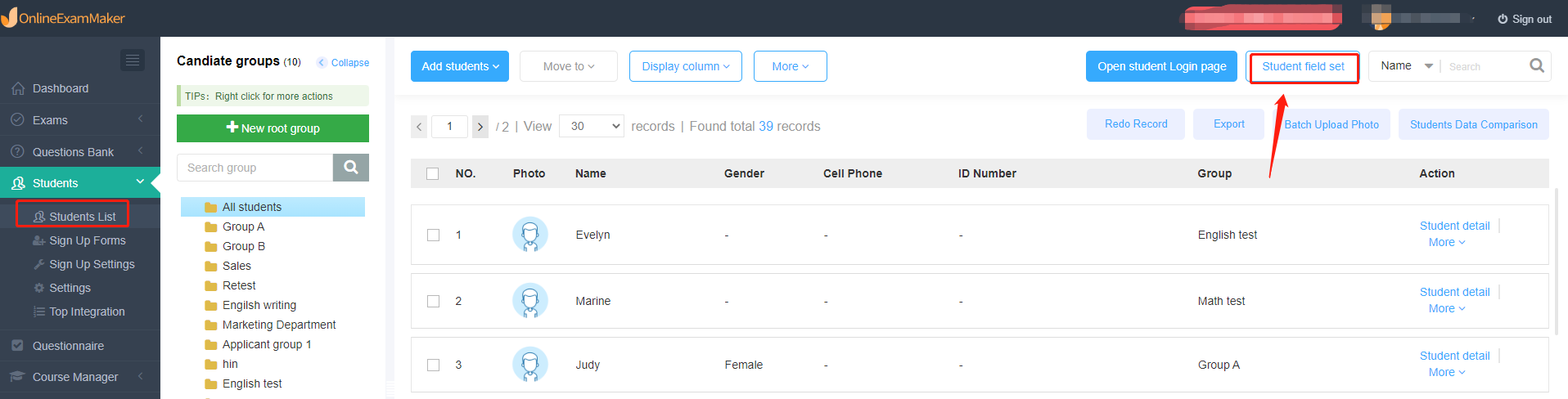Viewport: 1568px width, 399px height.
Task: Click Judy's avatar photo
Action: pos(530,365)
